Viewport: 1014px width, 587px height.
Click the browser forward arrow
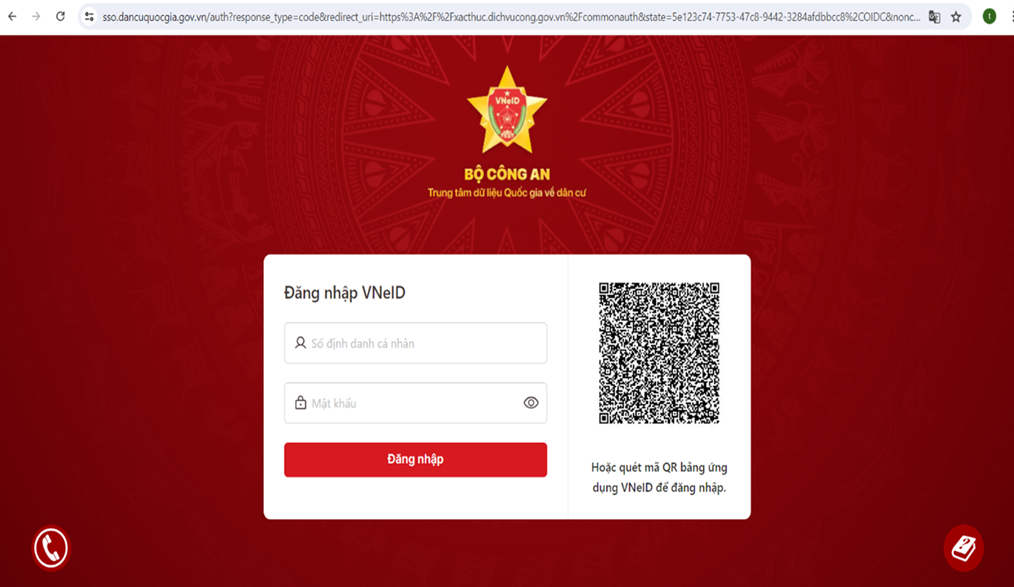[x=36, y=17]
